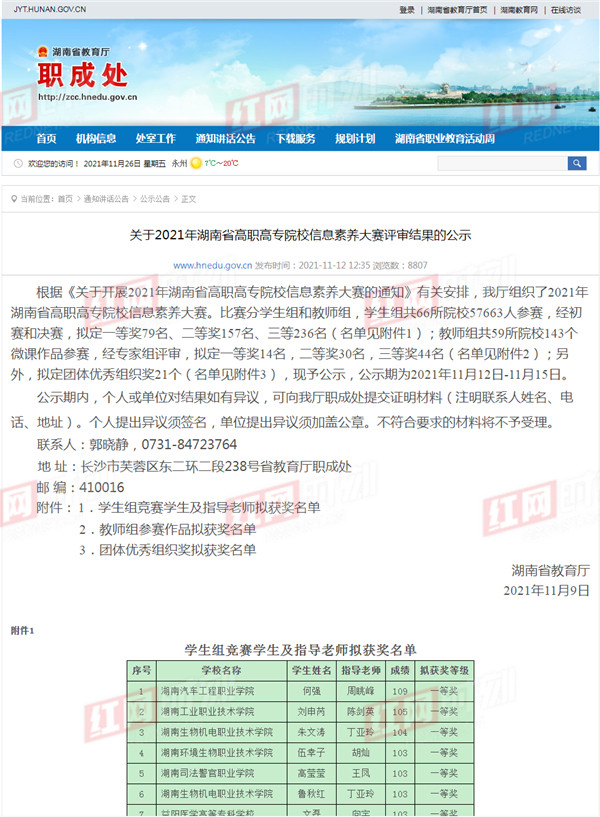Click JYT.HUNAN.GOV.CN in top bar
This screenshot has height=817, width=600.
click(x=50, y=9)
